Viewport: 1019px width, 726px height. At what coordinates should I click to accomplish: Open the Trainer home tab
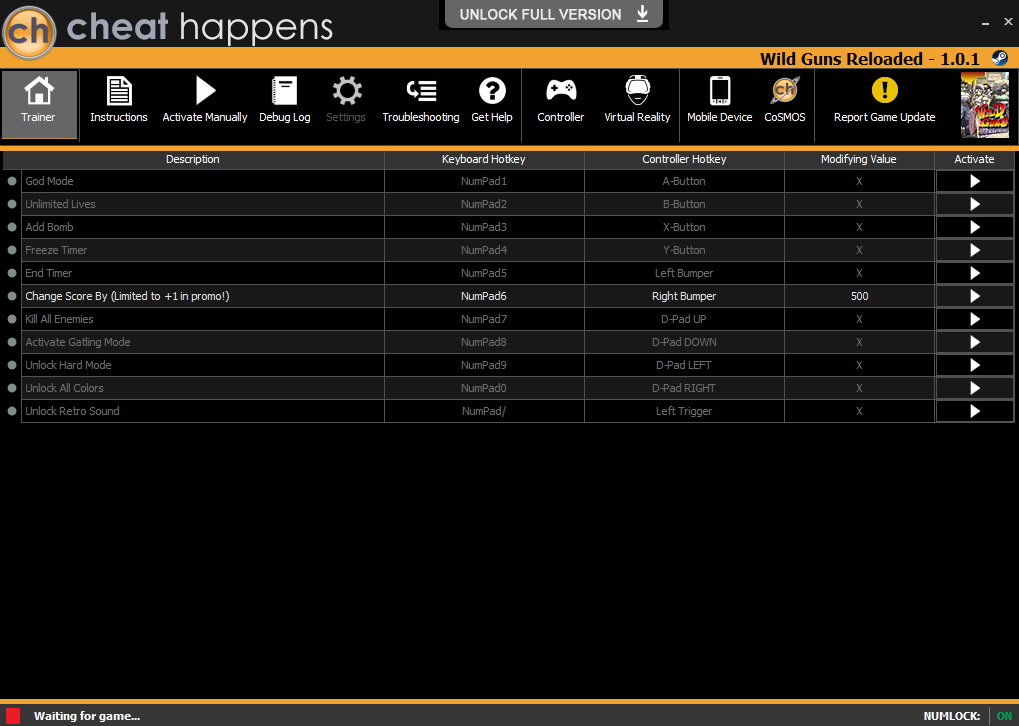click(x=39, y=104)
